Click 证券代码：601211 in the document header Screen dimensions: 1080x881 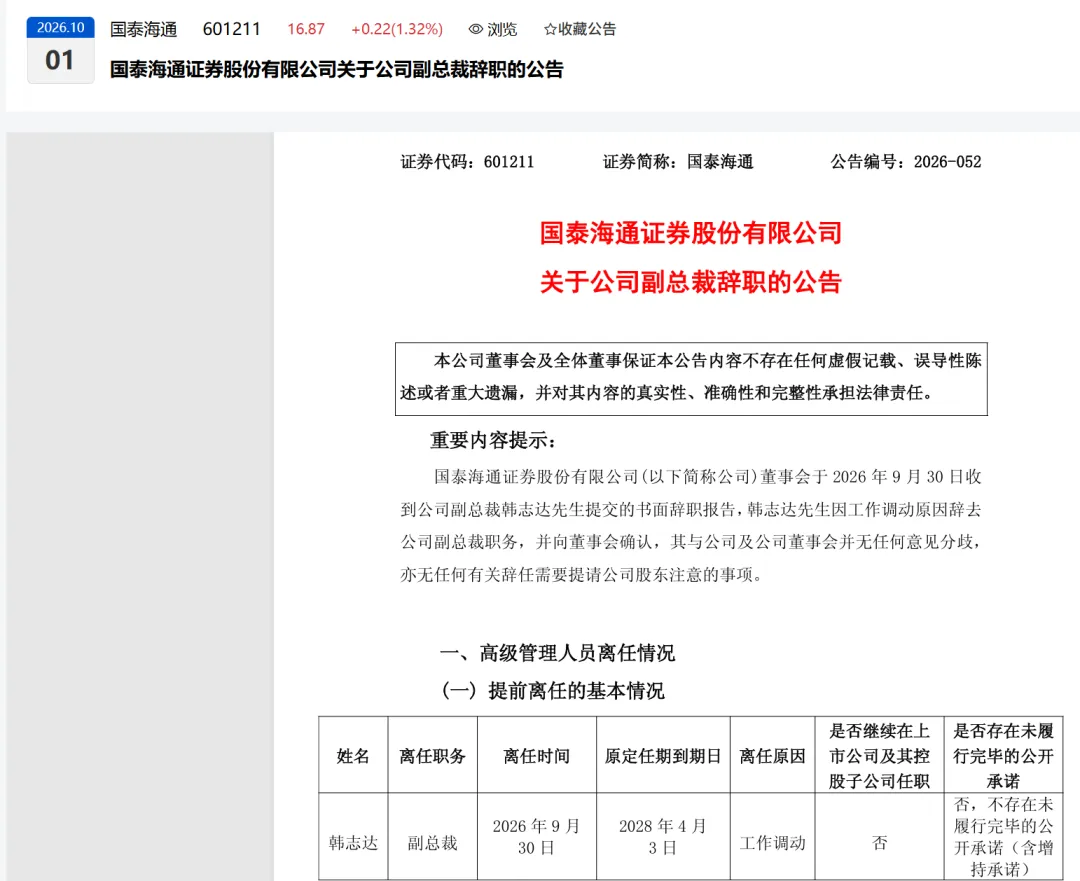[468, 162]
